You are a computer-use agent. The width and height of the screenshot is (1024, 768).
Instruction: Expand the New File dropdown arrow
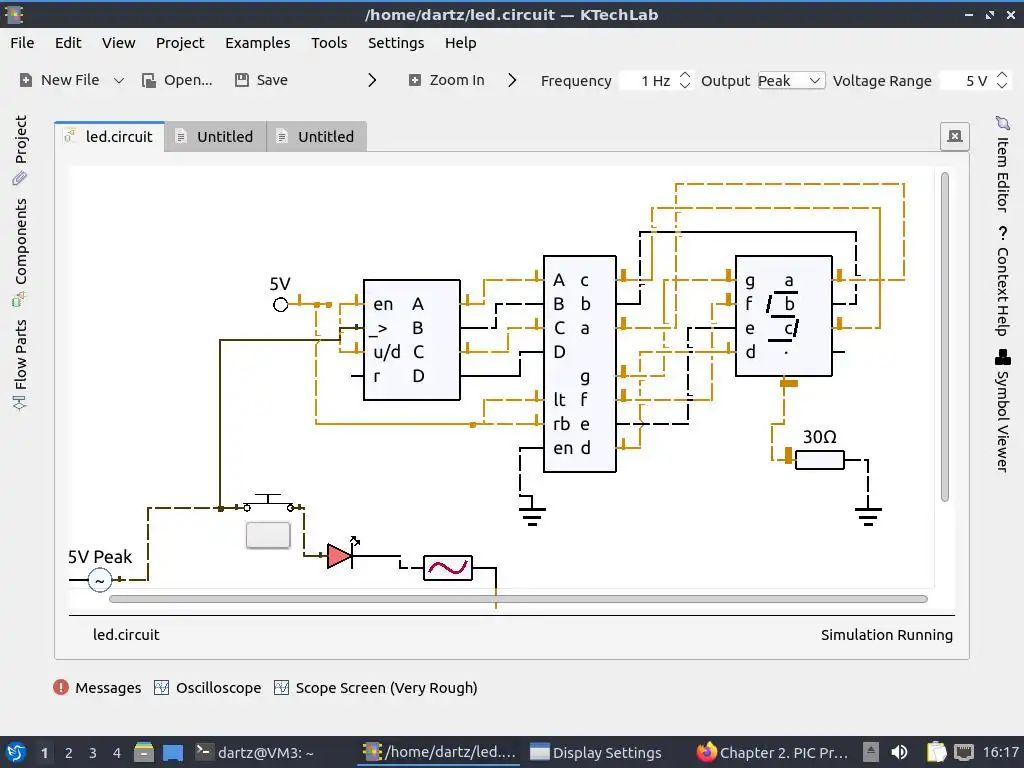[119, 80]
